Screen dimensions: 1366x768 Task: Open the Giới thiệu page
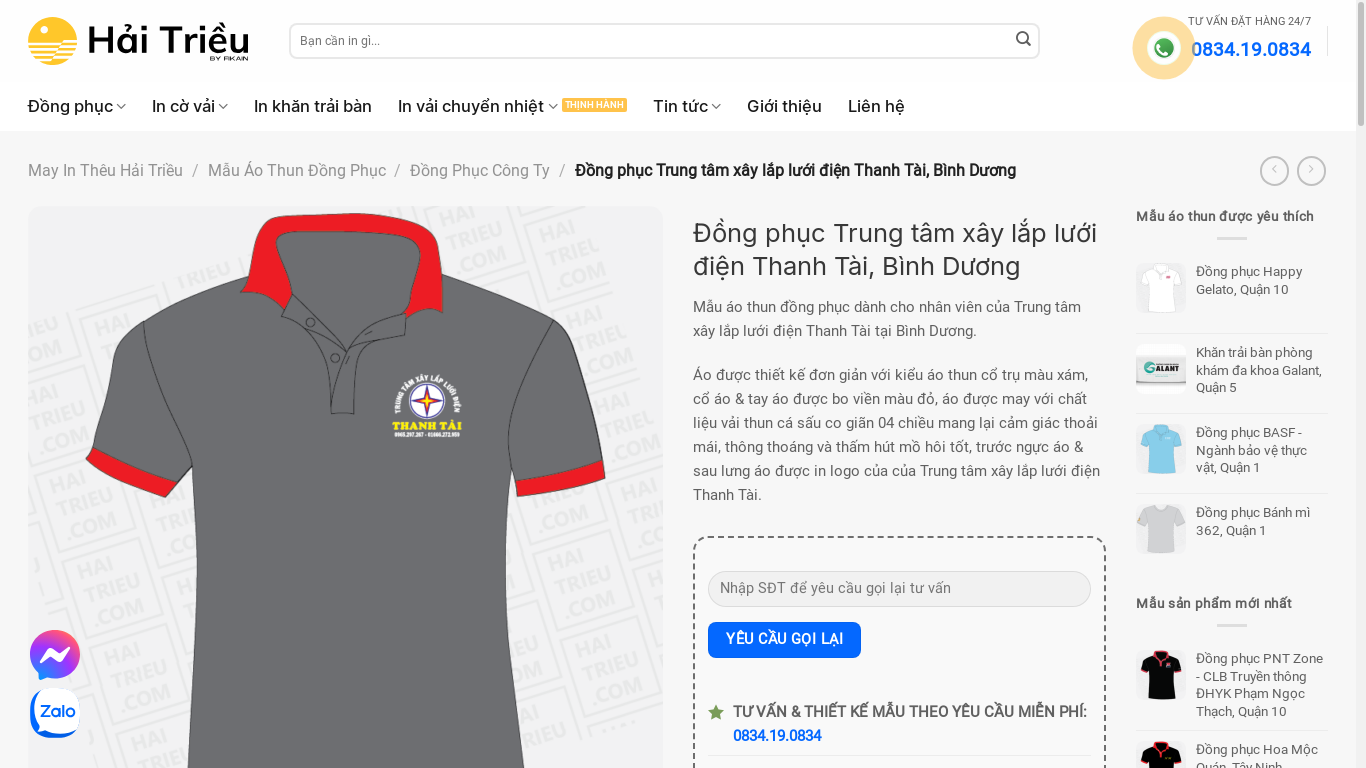(784, 106)
